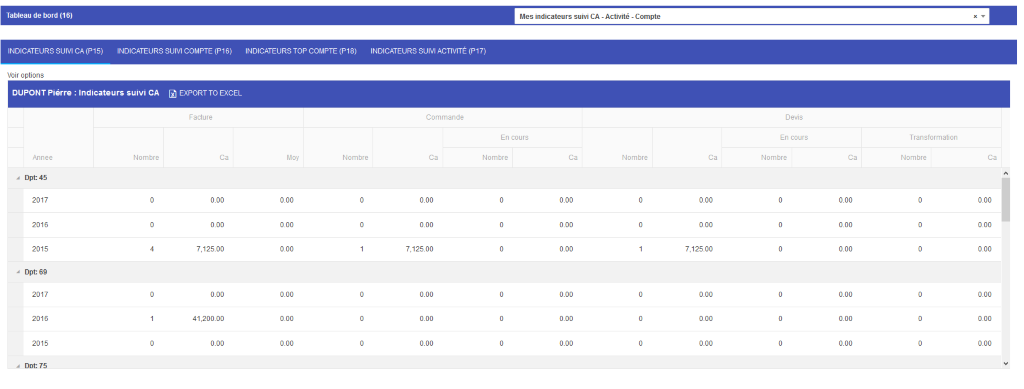Image resolution: width=1024 pixels, height=389 pixels.
Task: Select the 2016 row in Dpt: 45
Action: [x=504, y=225]
